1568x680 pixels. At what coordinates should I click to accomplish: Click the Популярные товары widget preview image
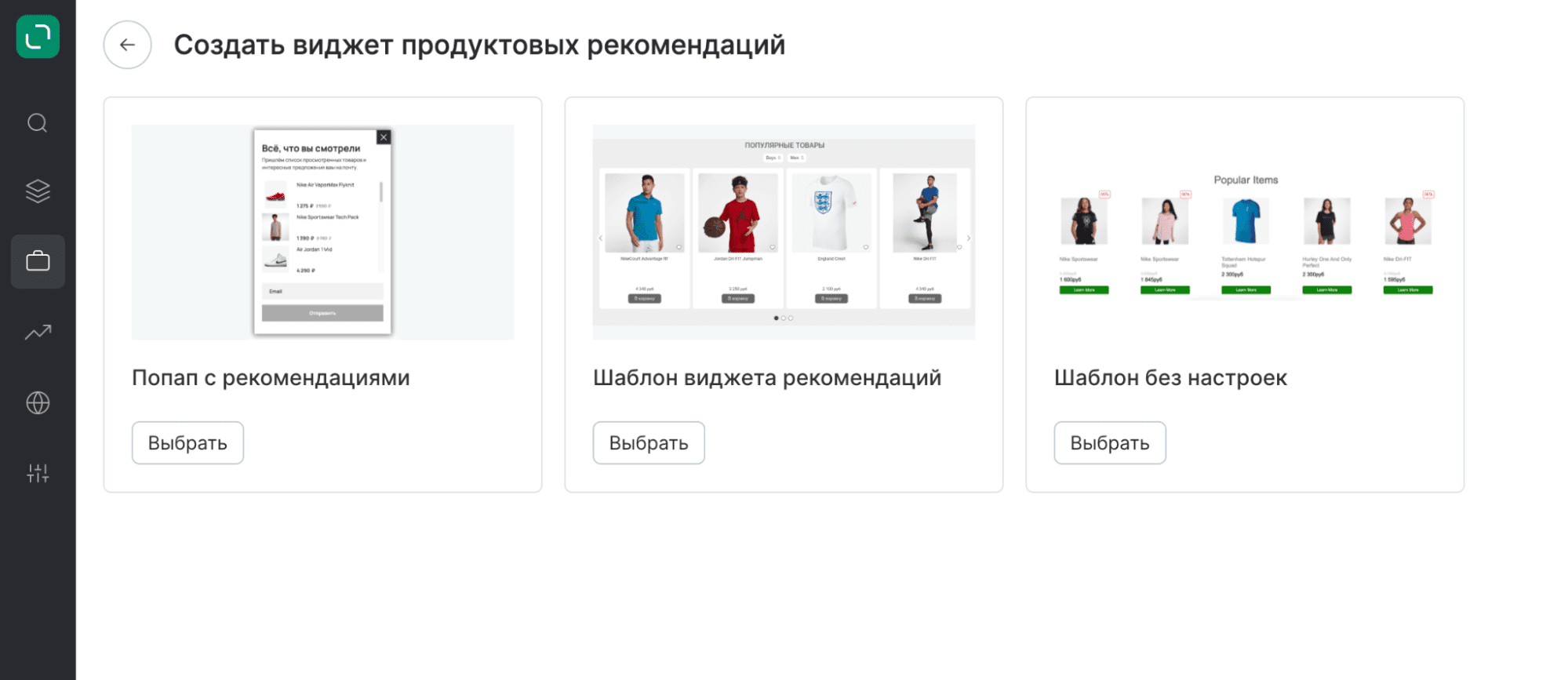[784, 232]
